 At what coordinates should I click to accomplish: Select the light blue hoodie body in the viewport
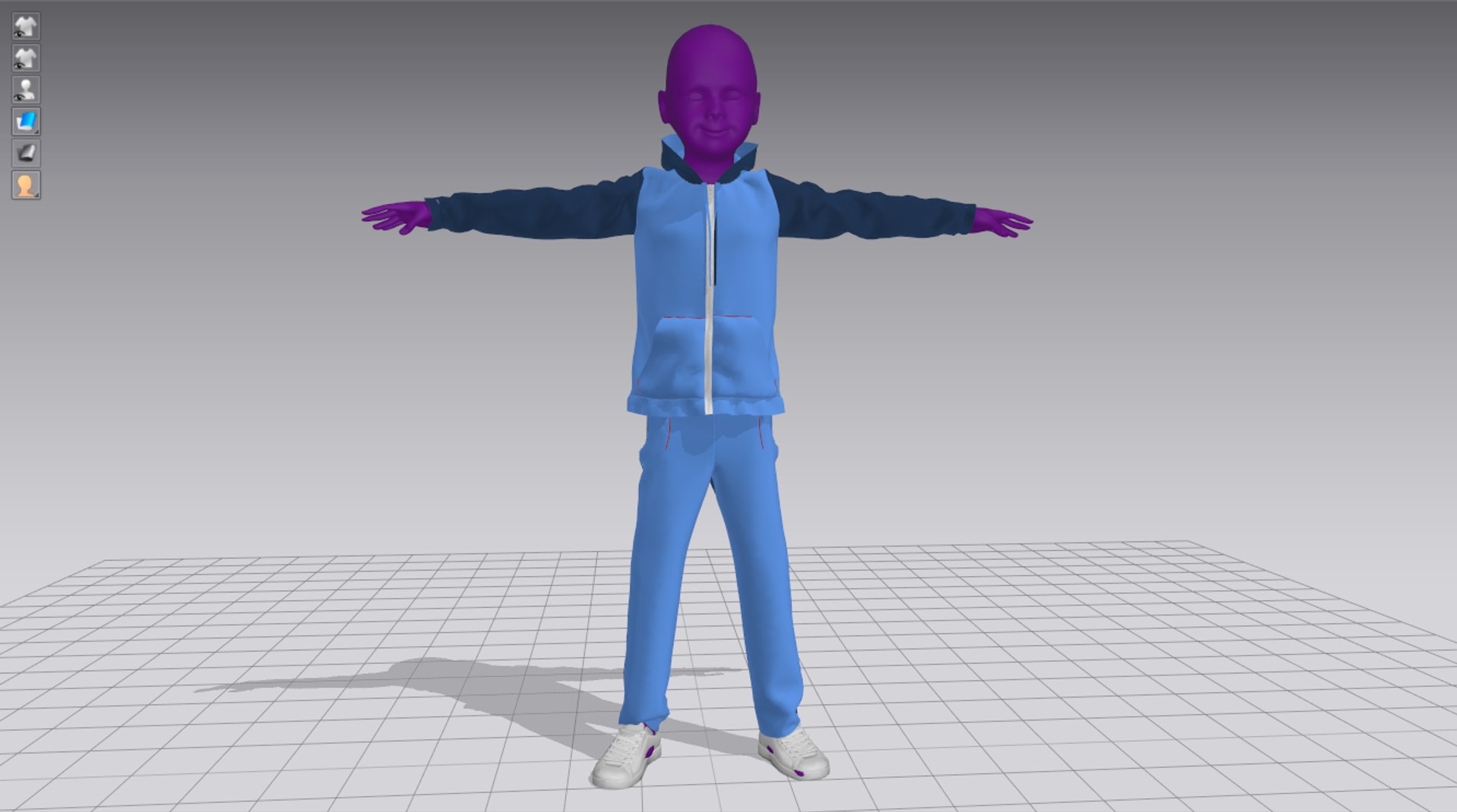tap(672, 266)
